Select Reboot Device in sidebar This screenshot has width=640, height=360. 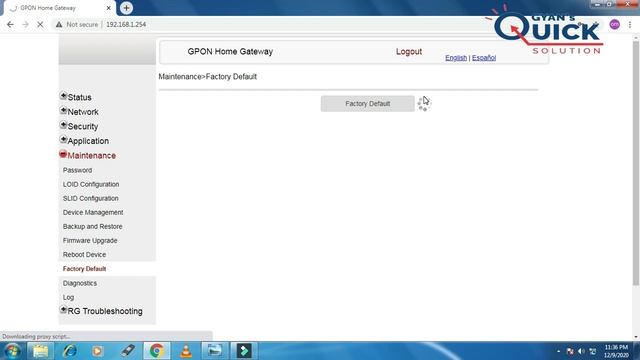(84, 255)
